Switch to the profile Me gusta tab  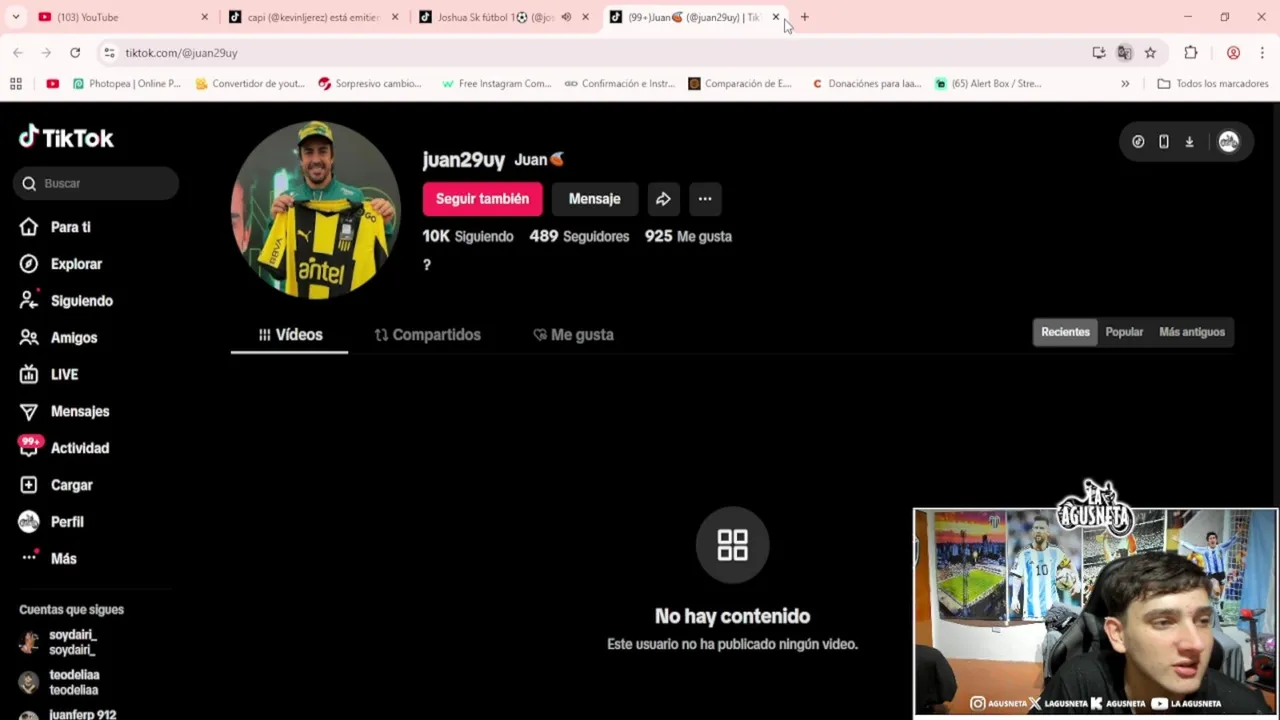[x=573, y=335]
